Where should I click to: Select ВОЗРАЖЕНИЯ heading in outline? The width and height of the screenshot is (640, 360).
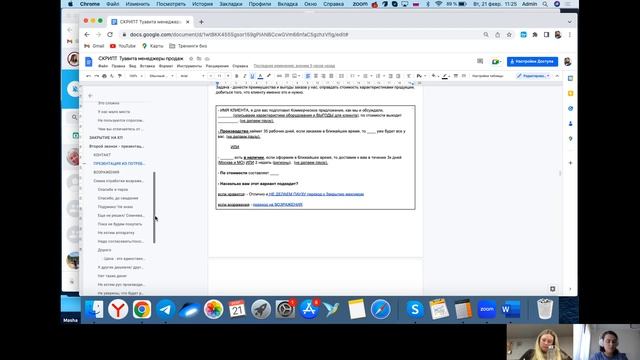pos(107,172)
